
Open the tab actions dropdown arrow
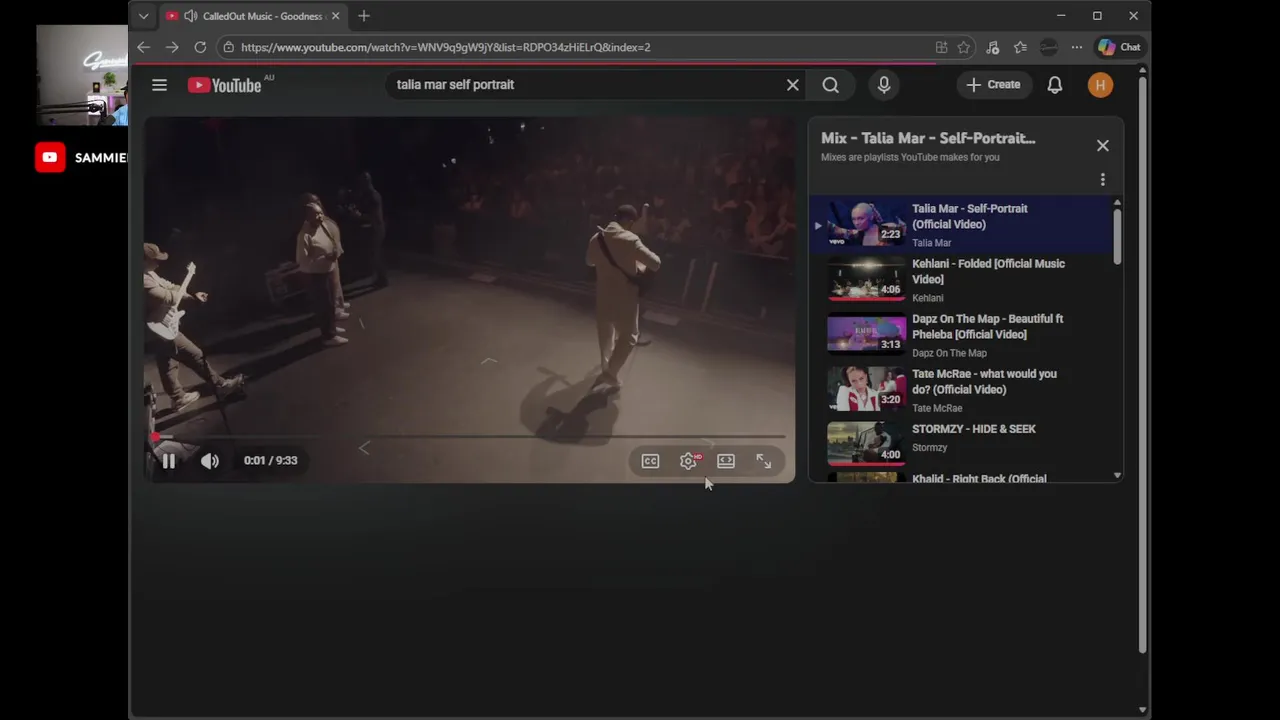click(143, 16)
